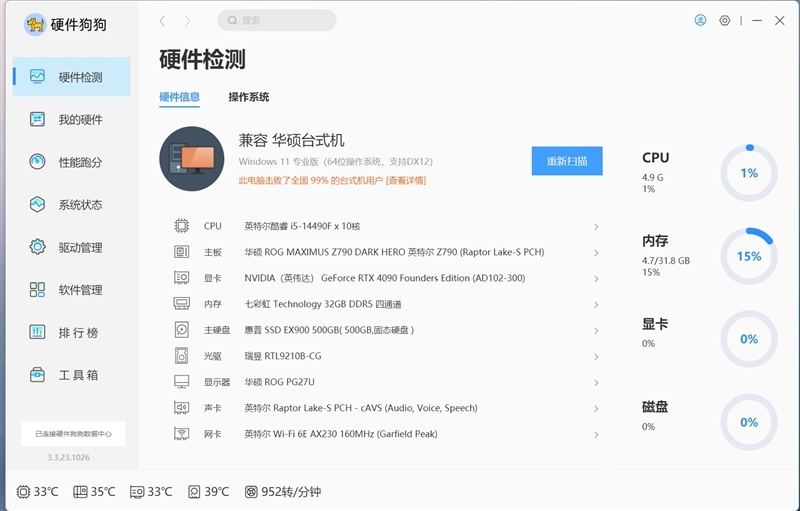This screenshot has width=800, height=511.
Task: Click the fan speed 952转/分钟 icon
Action: (x=251, y=492)
